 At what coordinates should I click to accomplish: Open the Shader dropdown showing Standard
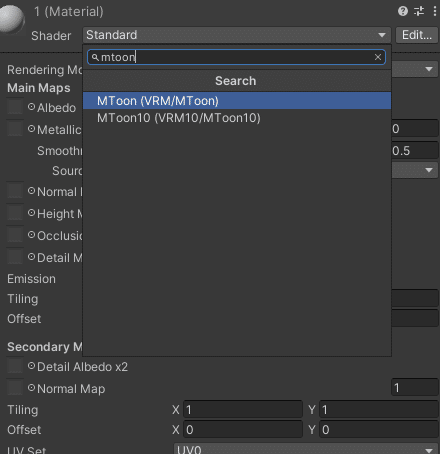pyautogui.click(x=236, y=35)
